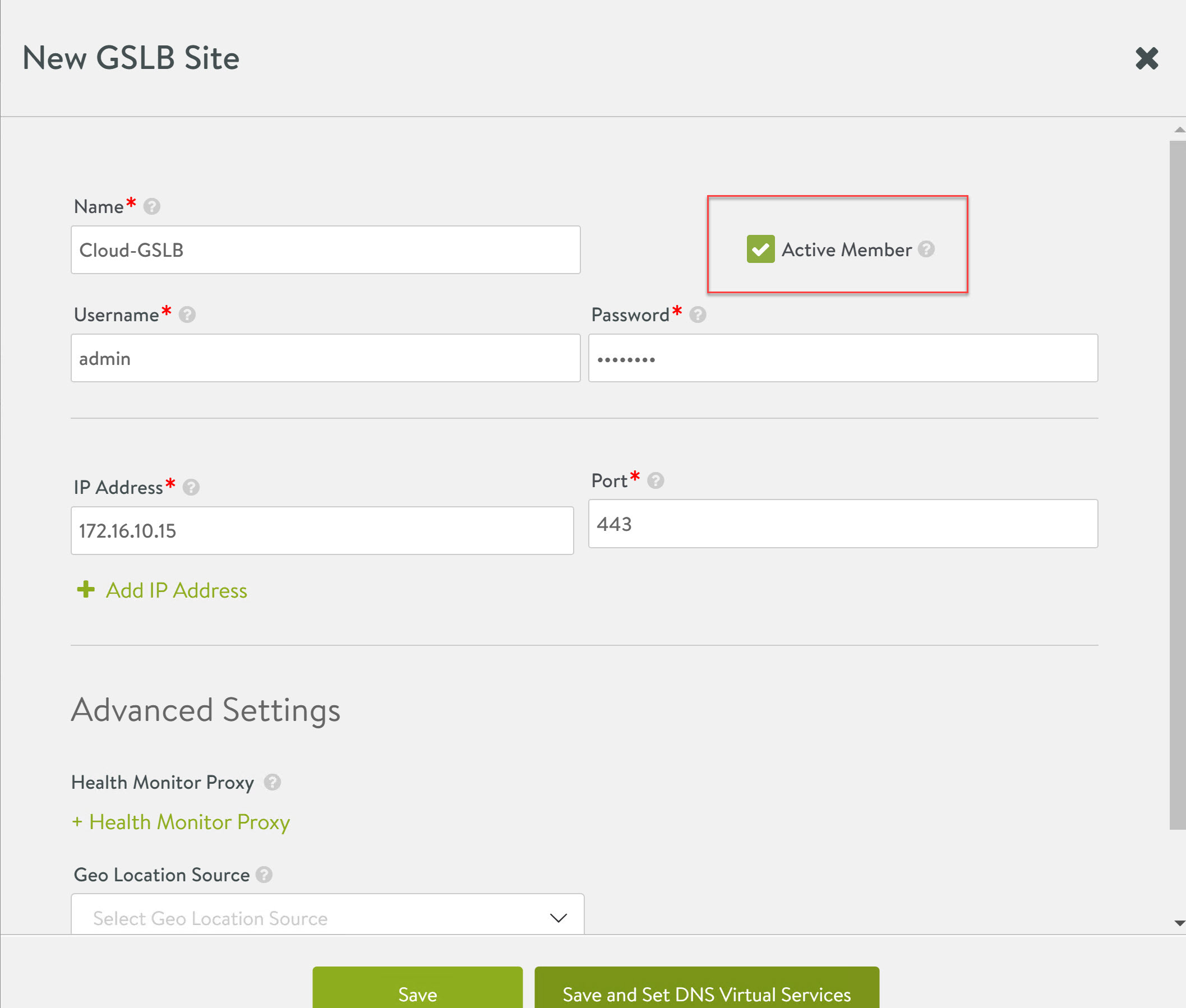
Task: Close the New GSLB Site dialog
Action: [x=1146, y=58]
